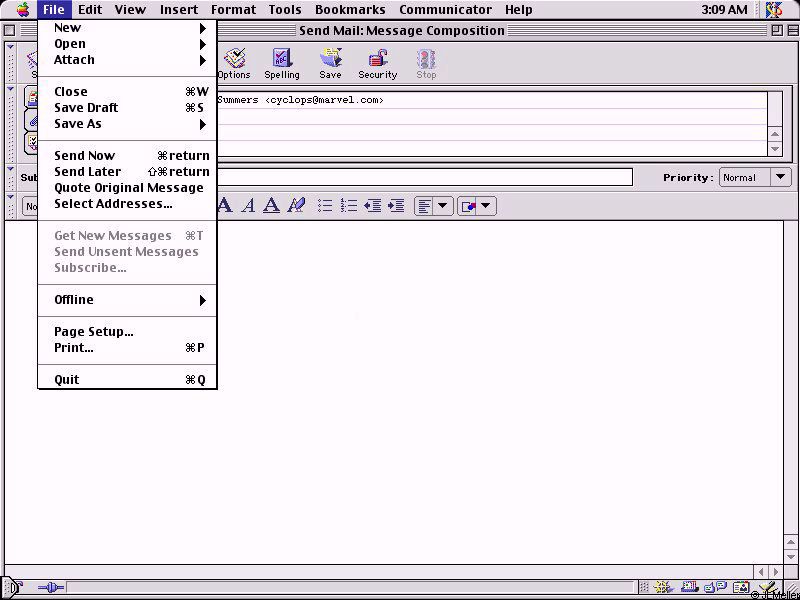The width and height of the screenshot is (800, 600).
Task: Apply bold text formatting
Action: coord(224,206)
